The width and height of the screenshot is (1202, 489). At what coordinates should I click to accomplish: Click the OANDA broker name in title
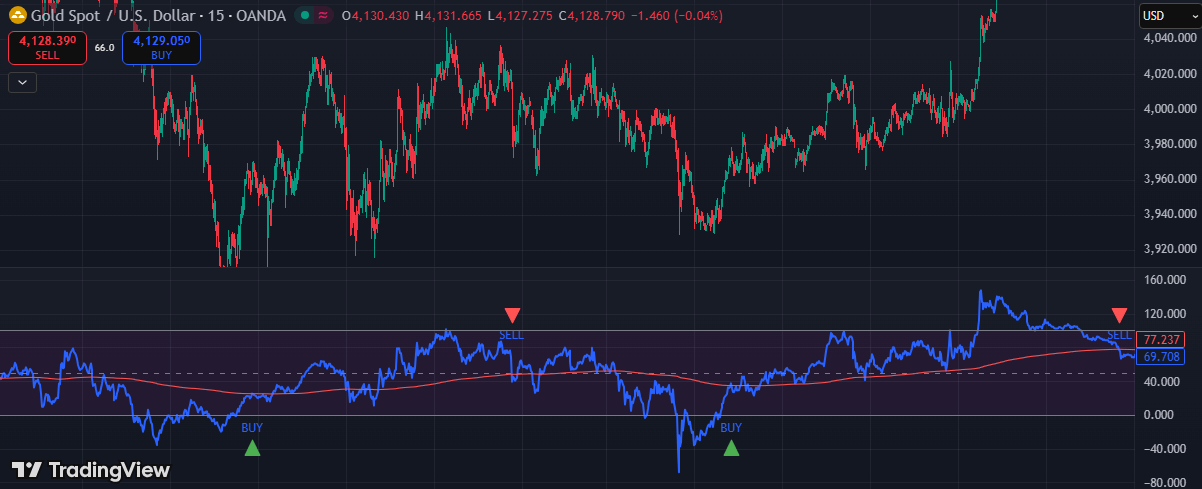pos(262,16)
